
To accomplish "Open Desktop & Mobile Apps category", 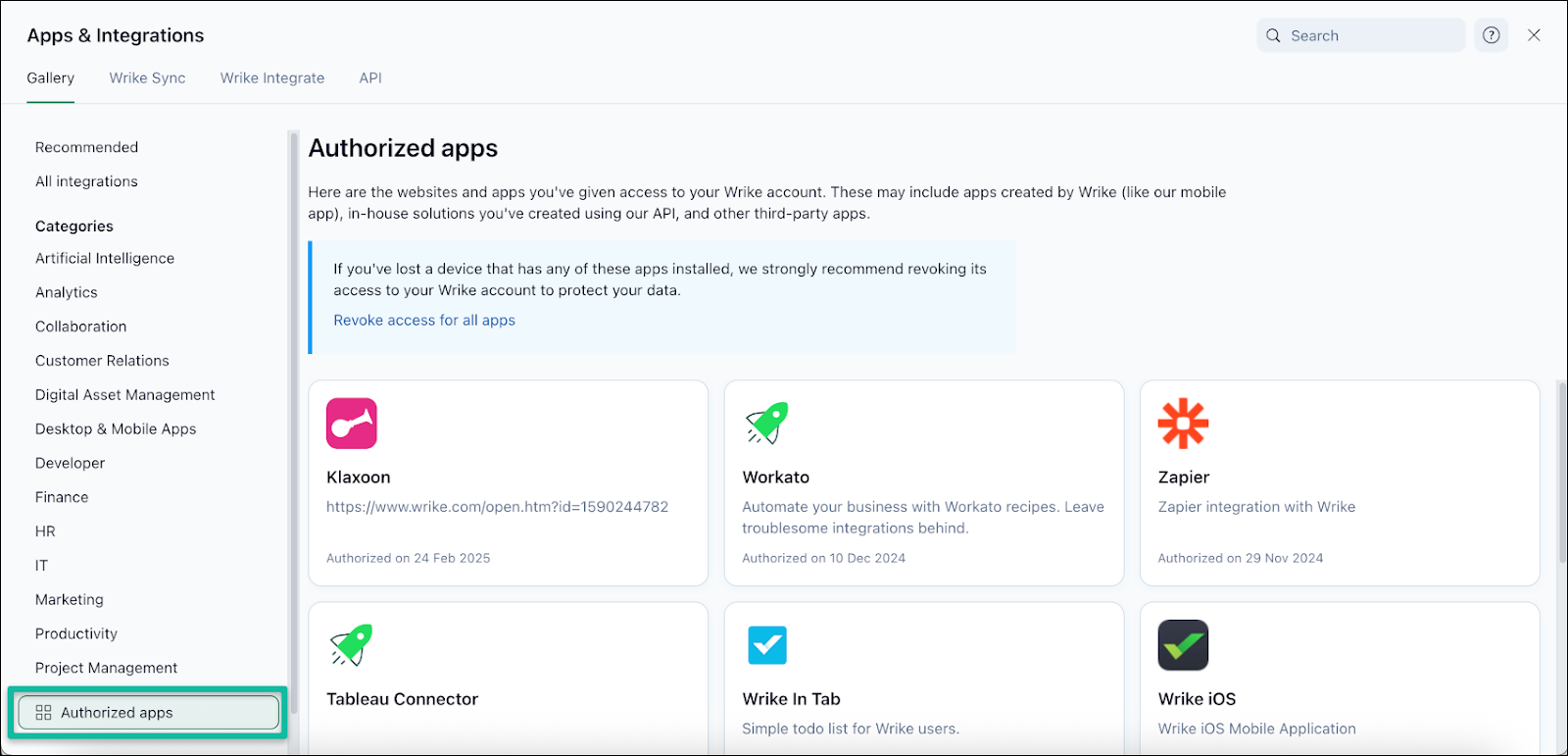I will [116, 428].
